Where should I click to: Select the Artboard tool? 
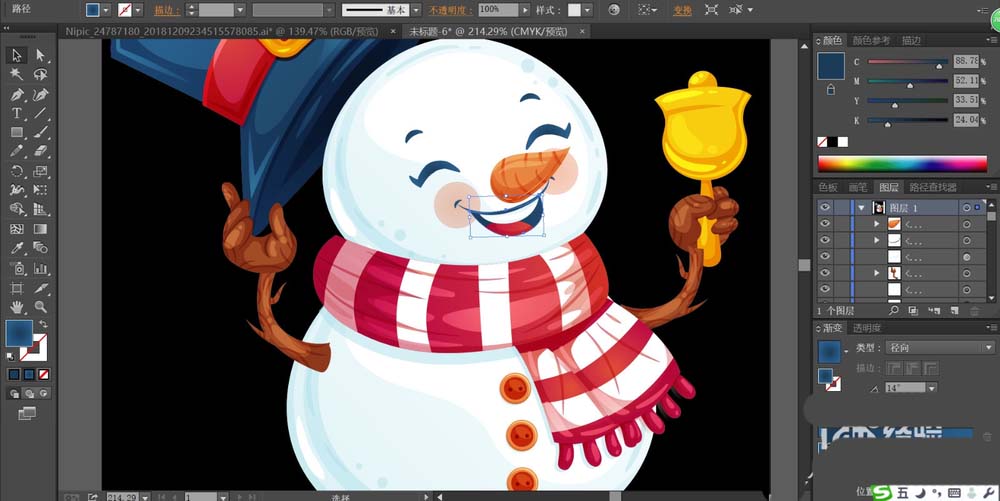[x=17, y=288]
